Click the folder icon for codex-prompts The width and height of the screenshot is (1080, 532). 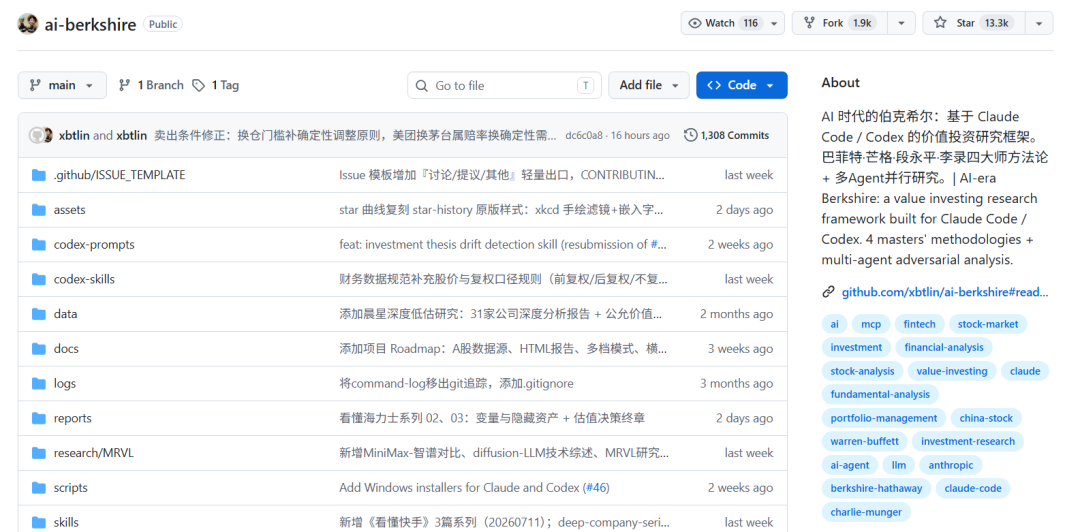click(x=39, y=245)
